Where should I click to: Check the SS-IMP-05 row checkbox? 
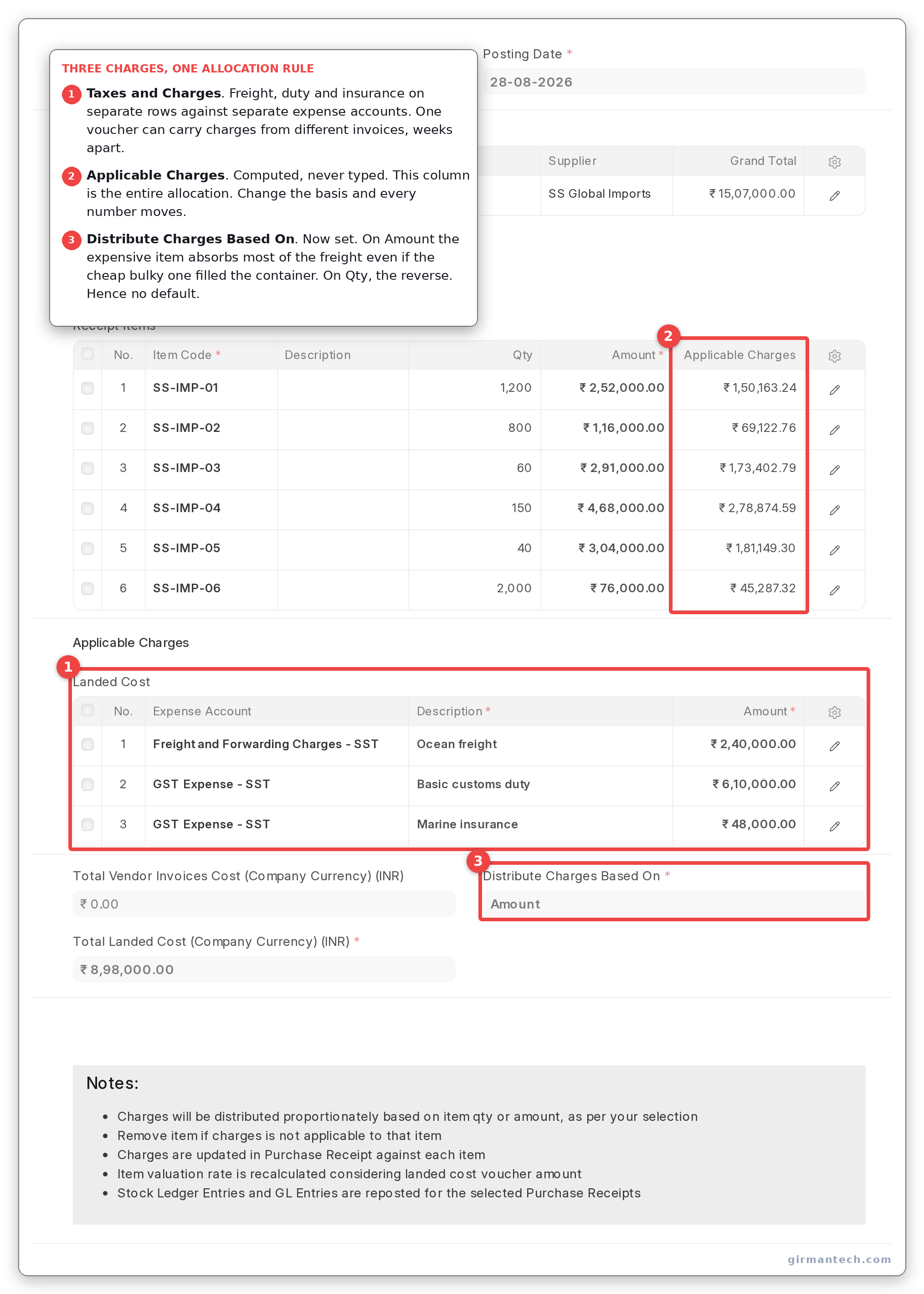87,548
